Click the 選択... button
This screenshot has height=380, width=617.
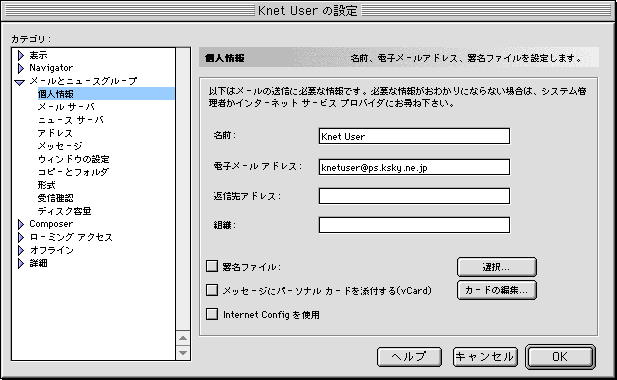click(497, 267)
